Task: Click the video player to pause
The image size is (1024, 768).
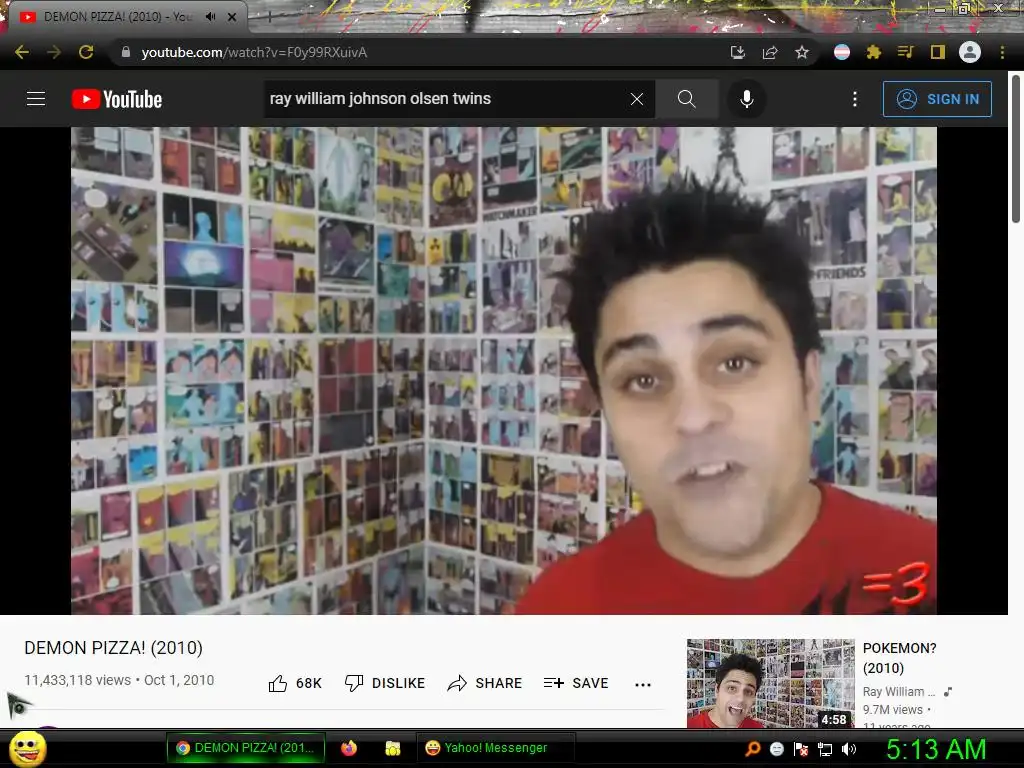Action: (504, 370)
